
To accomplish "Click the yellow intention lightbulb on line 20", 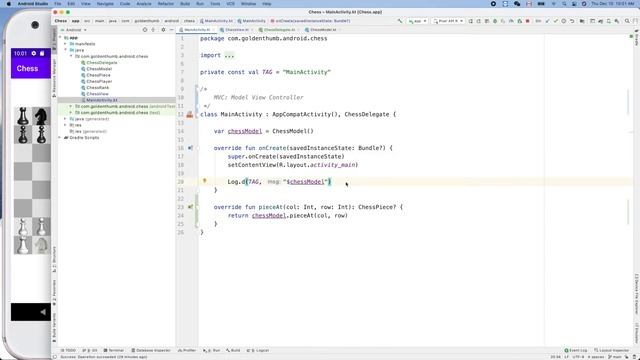I will [x=204, y=181].
